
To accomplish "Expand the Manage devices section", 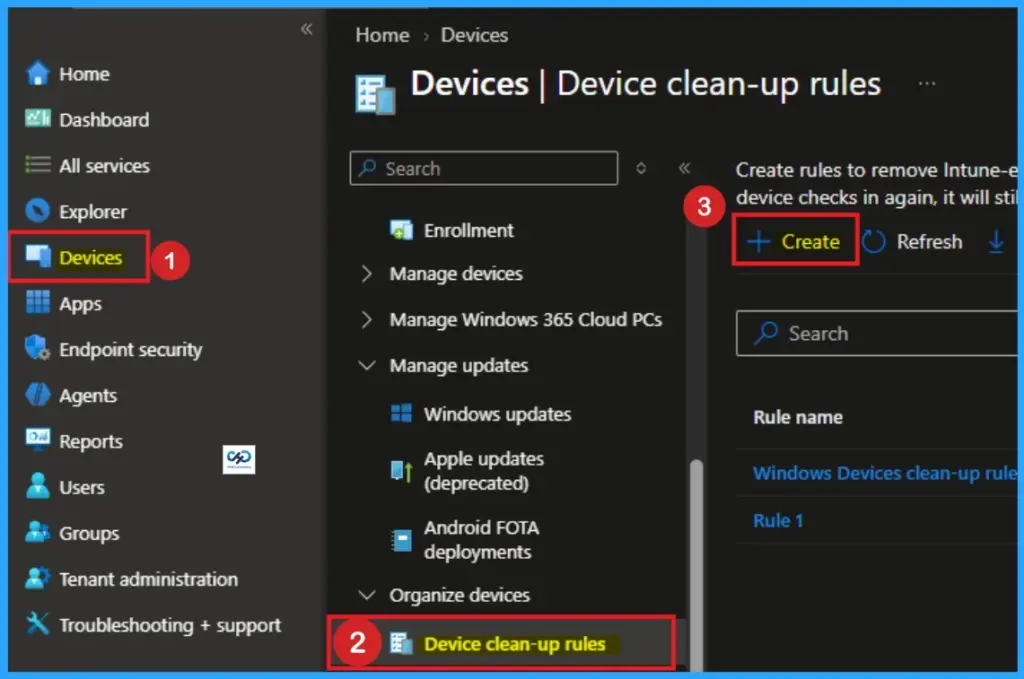I will click(366, 274).
